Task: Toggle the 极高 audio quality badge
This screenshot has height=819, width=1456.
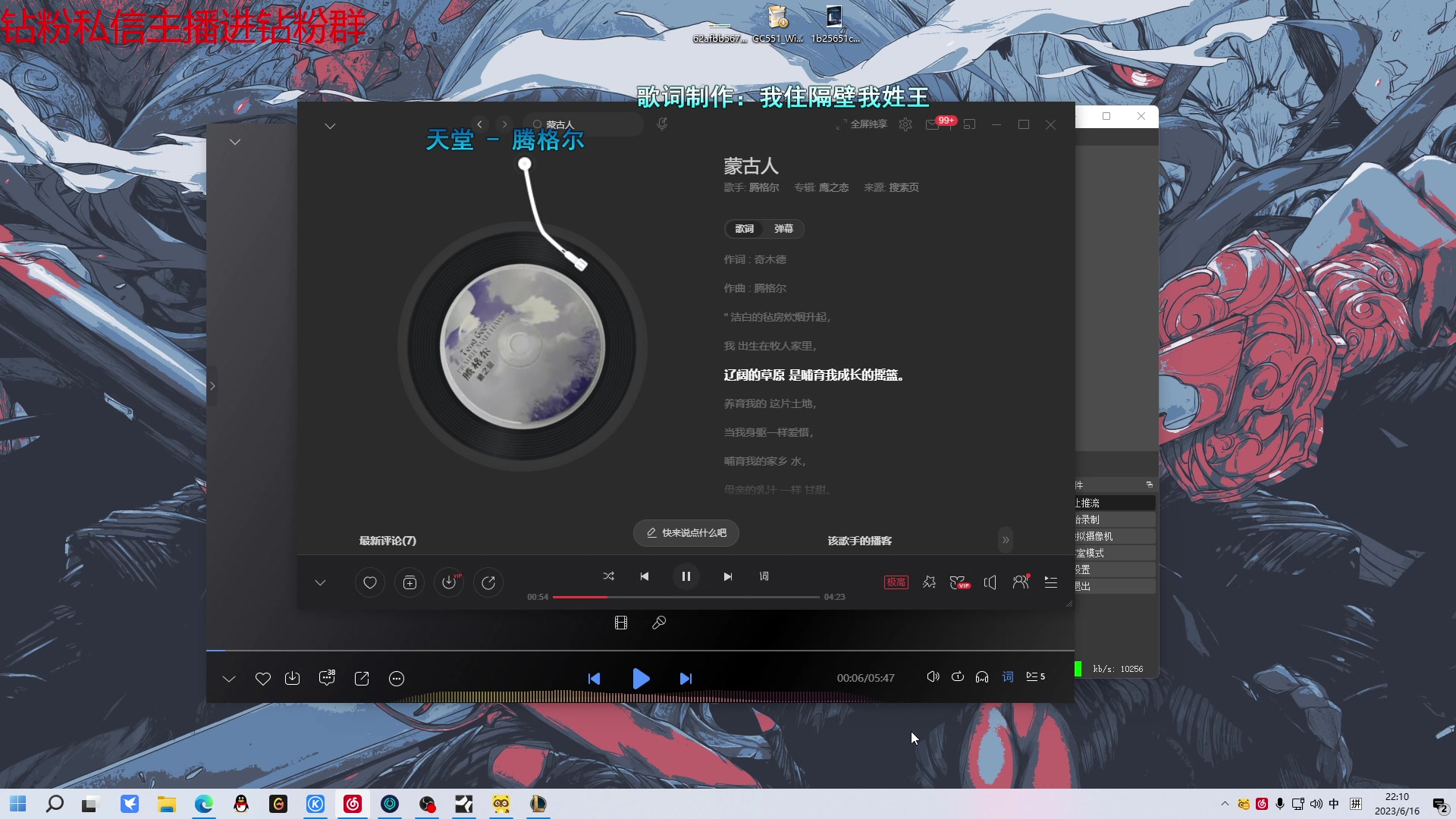Action: [x=895, y=582]
